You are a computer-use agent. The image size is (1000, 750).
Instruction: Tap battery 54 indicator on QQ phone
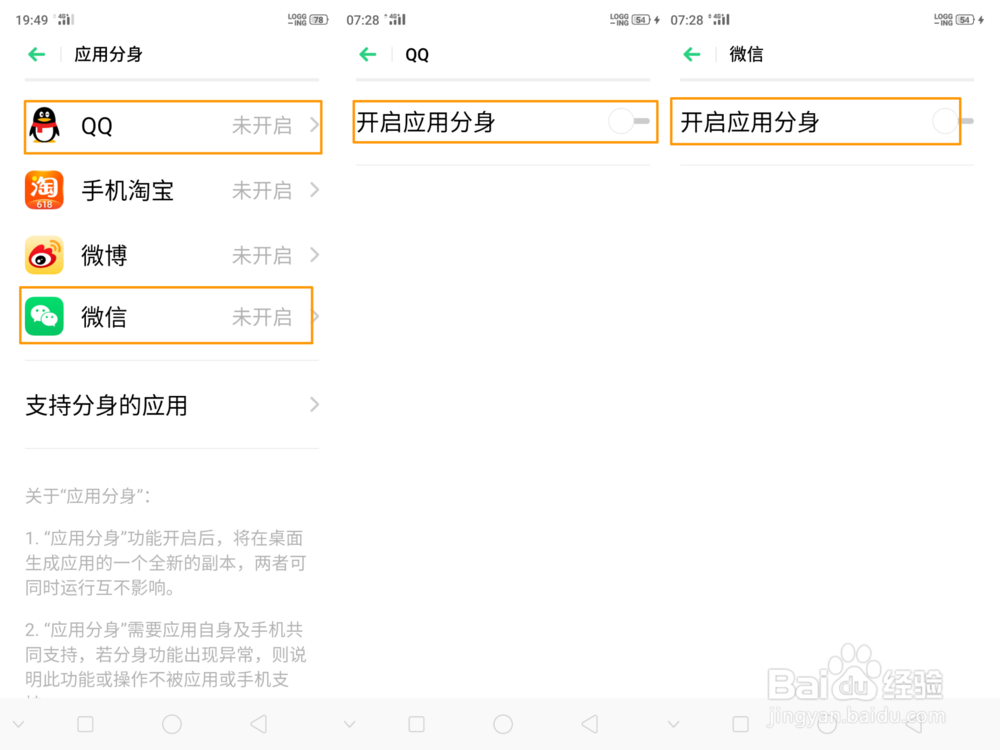point(641,20)
